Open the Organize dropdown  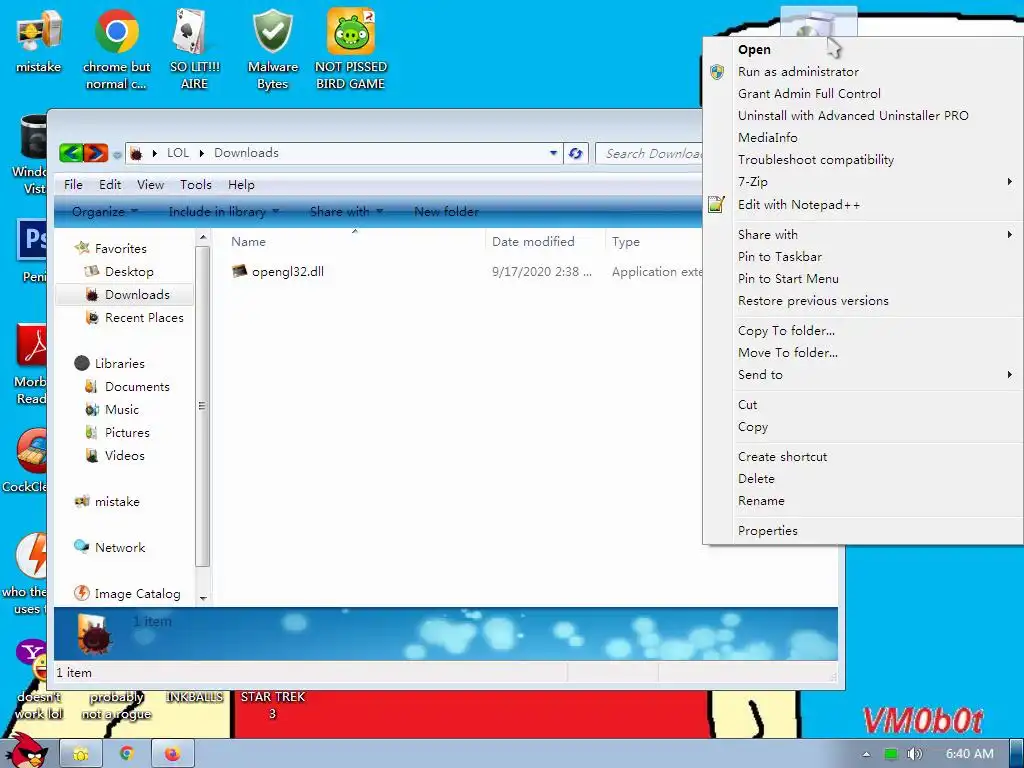pyautogui.click(x=105, y=212)
